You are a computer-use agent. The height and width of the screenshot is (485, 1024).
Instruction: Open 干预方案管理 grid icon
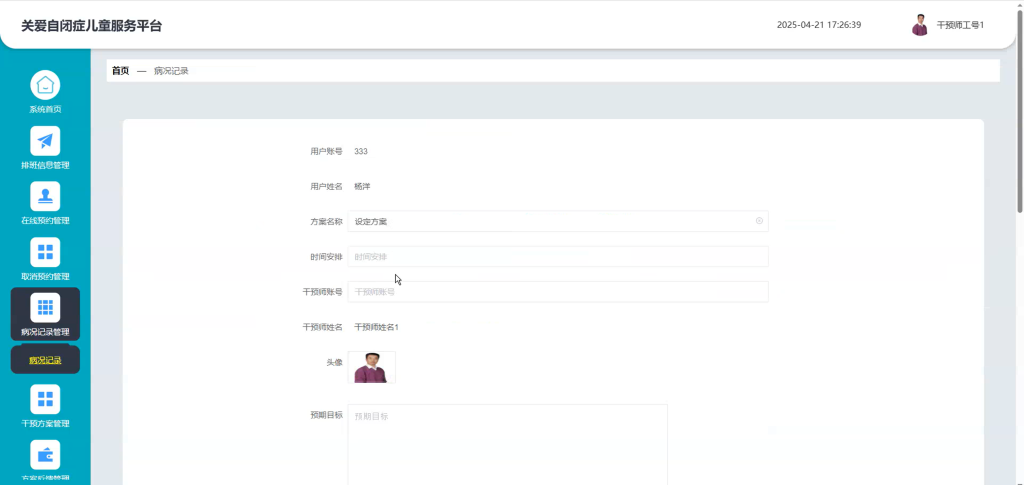(45, 399)
